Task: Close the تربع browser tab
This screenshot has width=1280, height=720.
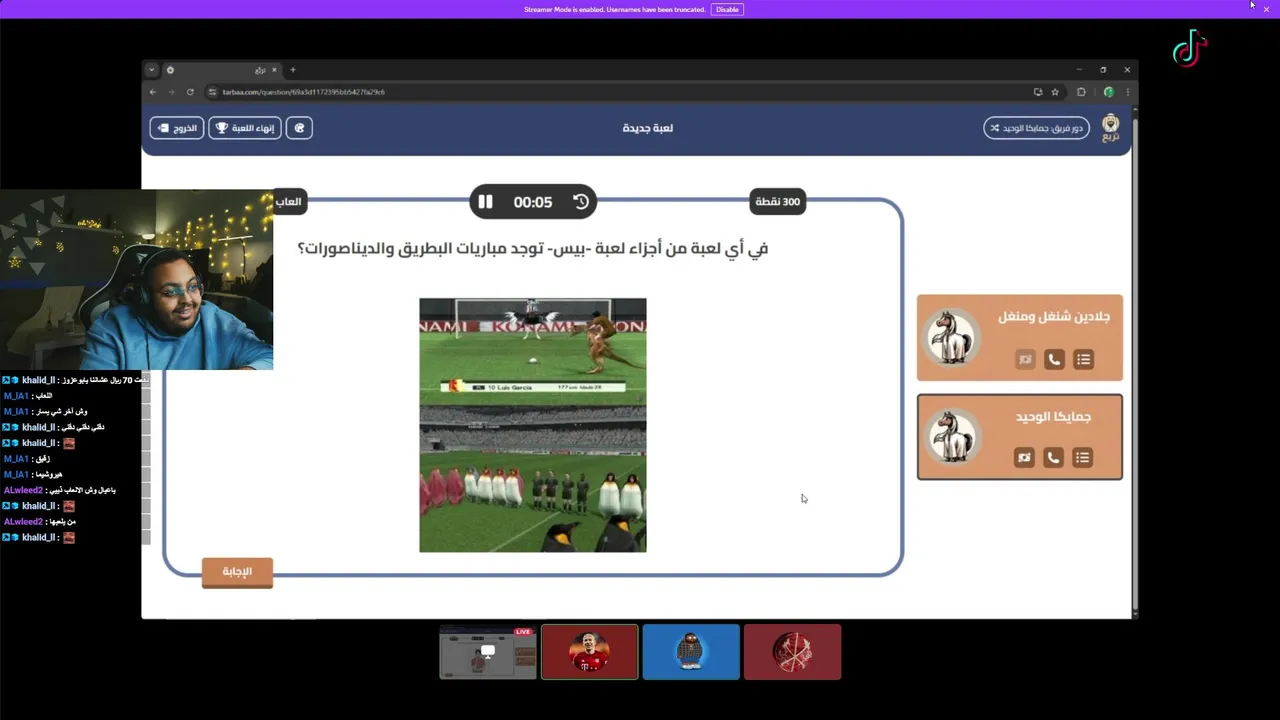Action: point(274,70)
